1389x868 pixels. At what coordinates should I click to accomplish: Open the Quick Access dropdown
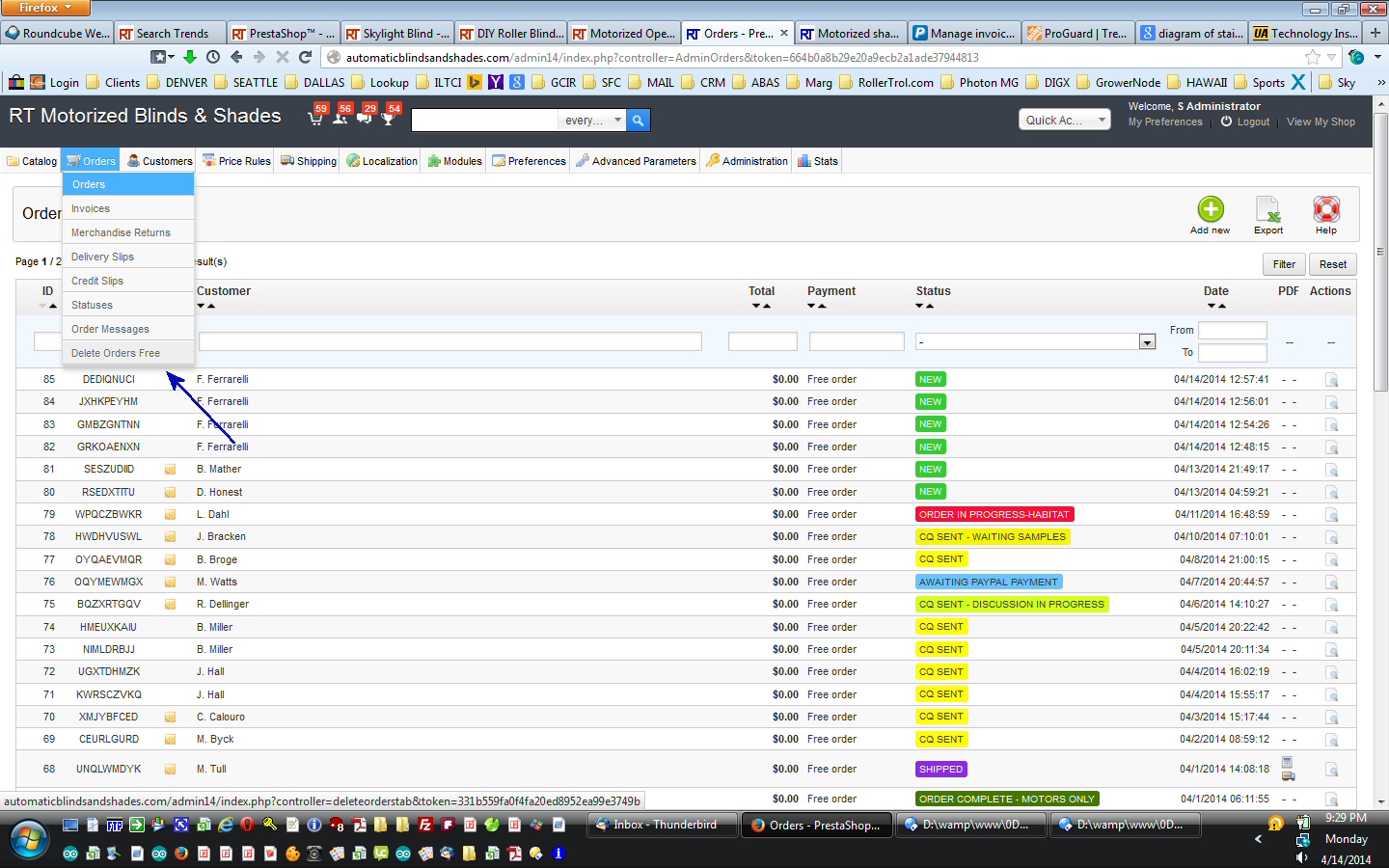click(x=1064, y=120)
